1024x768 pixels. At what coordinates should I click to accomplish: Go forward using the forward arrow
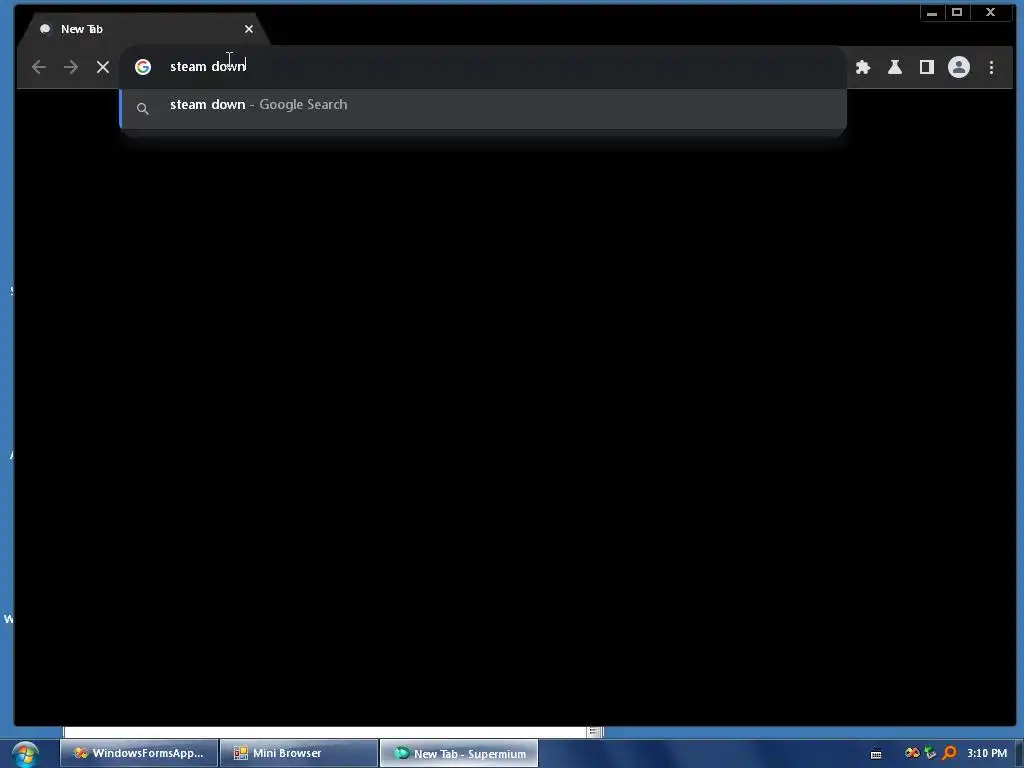pyautogui.click(x=71, y=67)
